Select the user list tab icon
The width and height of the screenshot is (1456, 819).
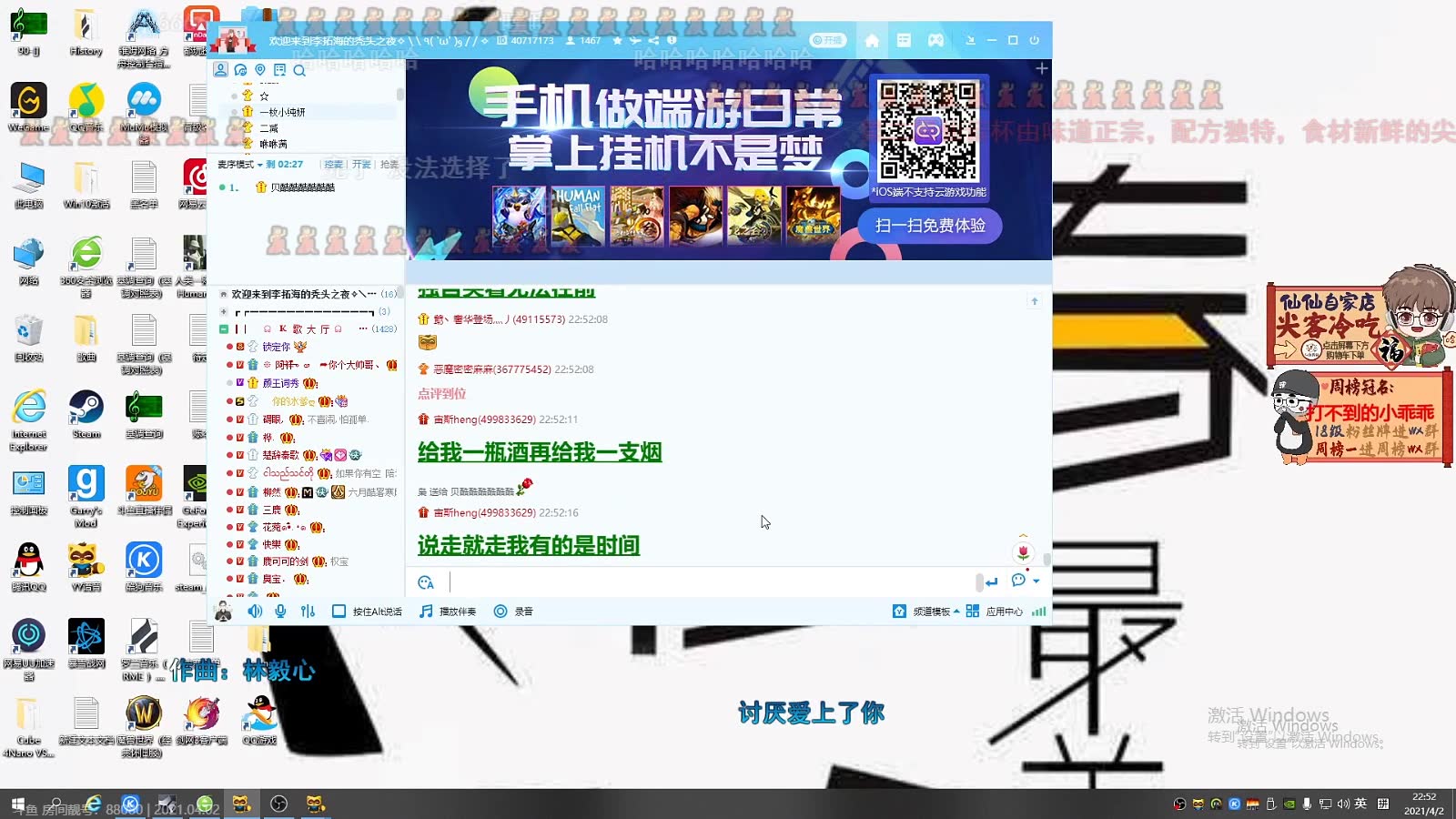(x=220, y=70)
